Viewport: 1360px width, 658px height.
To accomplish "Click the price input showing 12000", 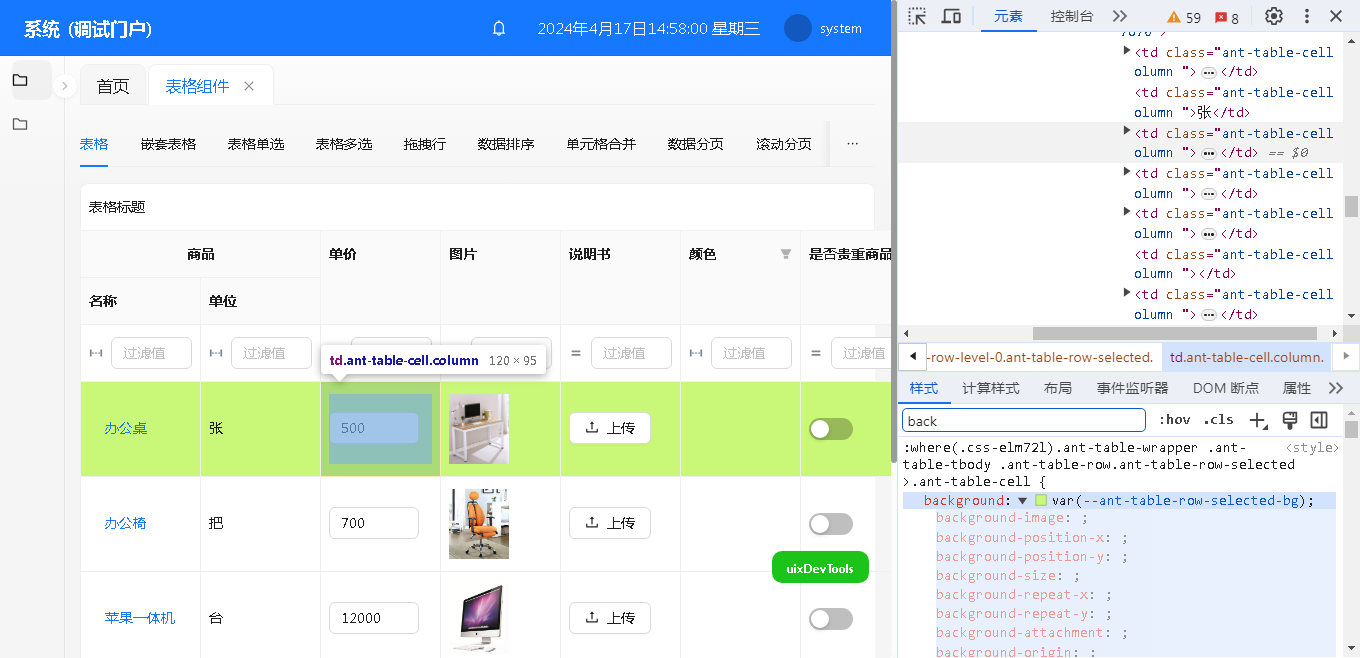I will [374, 618].
